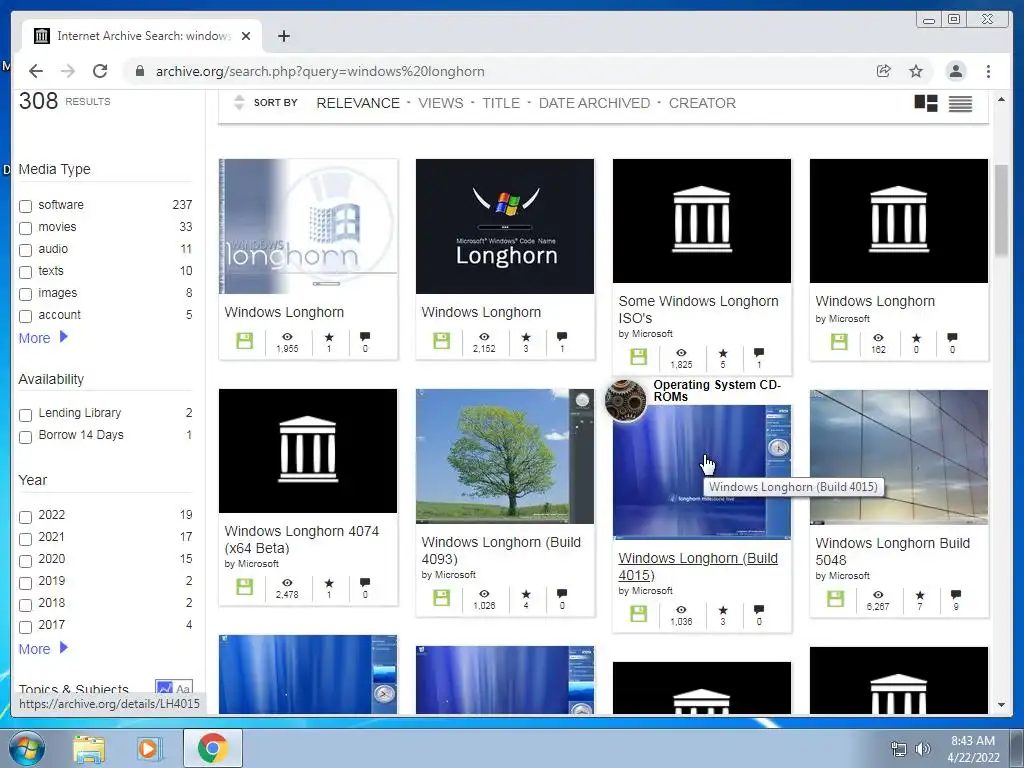Filter results by year 2019
Image resolution: width=1024 pixels, height=768 pixels.
point(25,583)
